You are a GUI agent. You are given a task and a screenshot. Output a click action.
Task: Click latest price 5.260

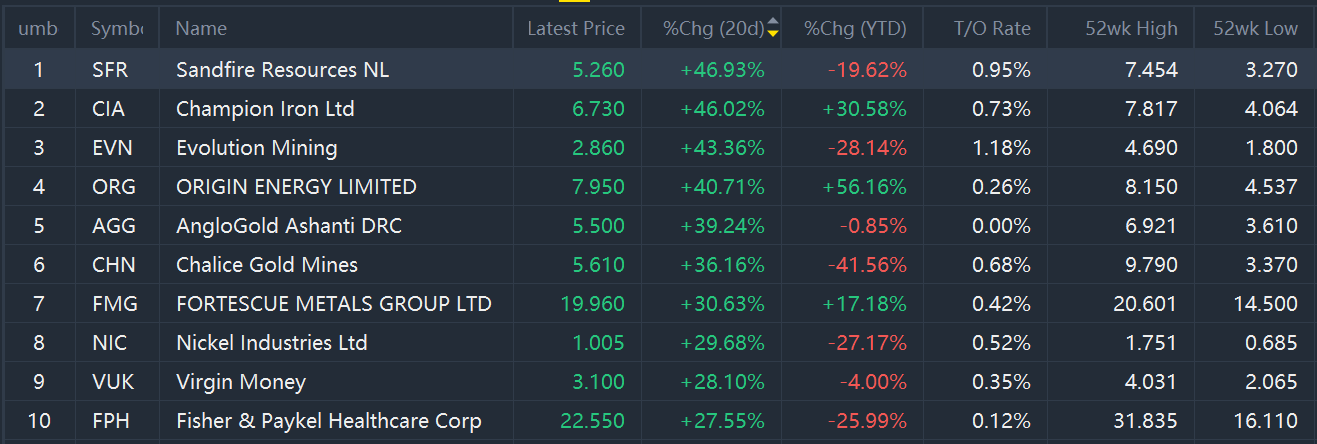pos(598,70)
